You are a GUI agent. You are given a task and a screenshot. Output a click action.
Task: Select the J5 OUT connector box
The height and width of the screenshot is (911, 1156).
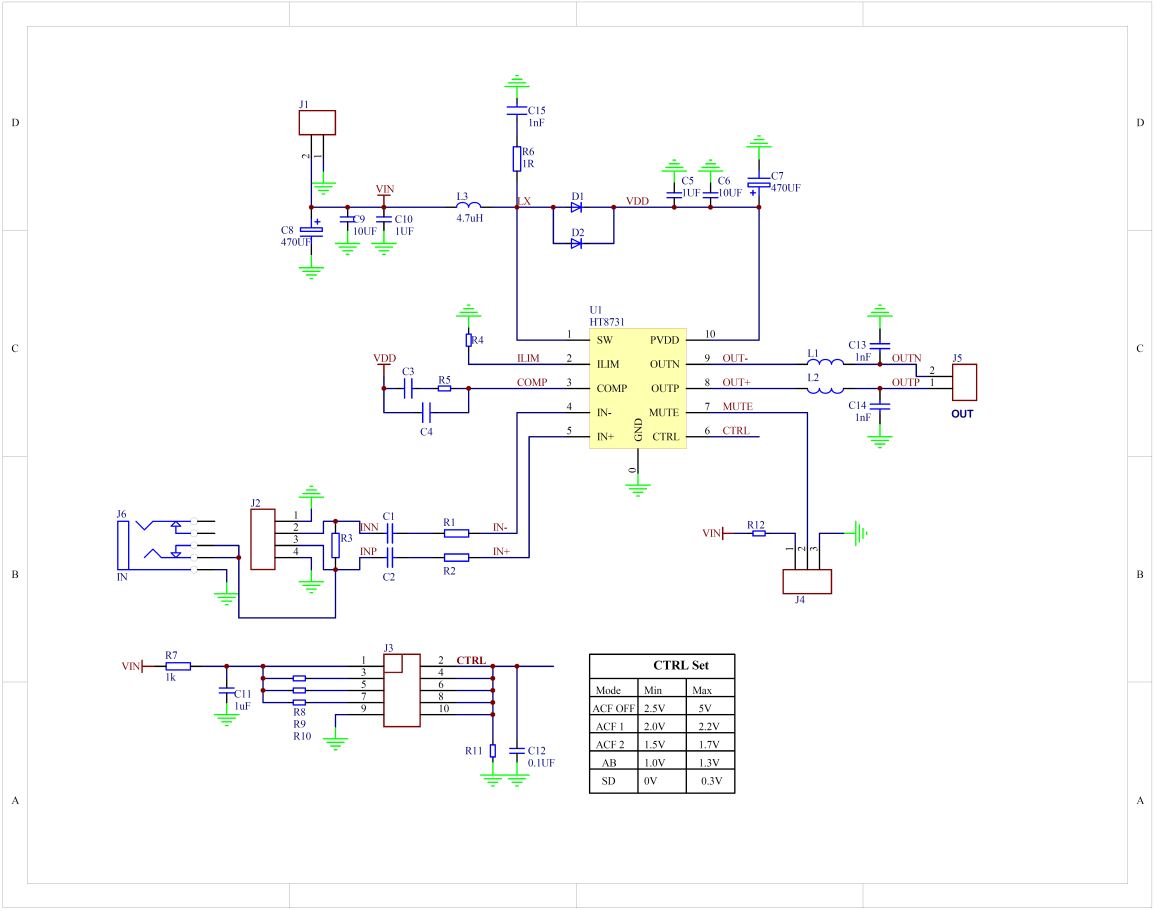(x=963, y=383)
